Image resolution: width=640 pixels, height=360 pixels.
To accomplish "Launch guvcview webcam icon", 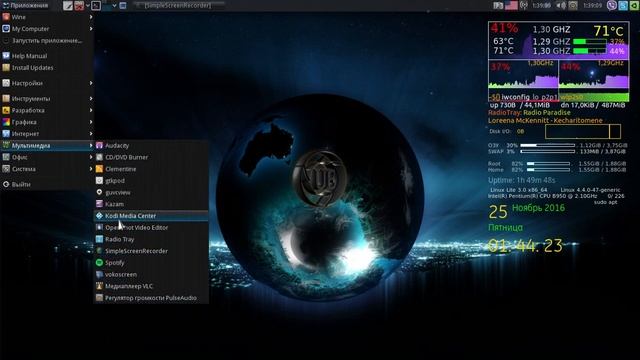I will click(x=99, y=192).
